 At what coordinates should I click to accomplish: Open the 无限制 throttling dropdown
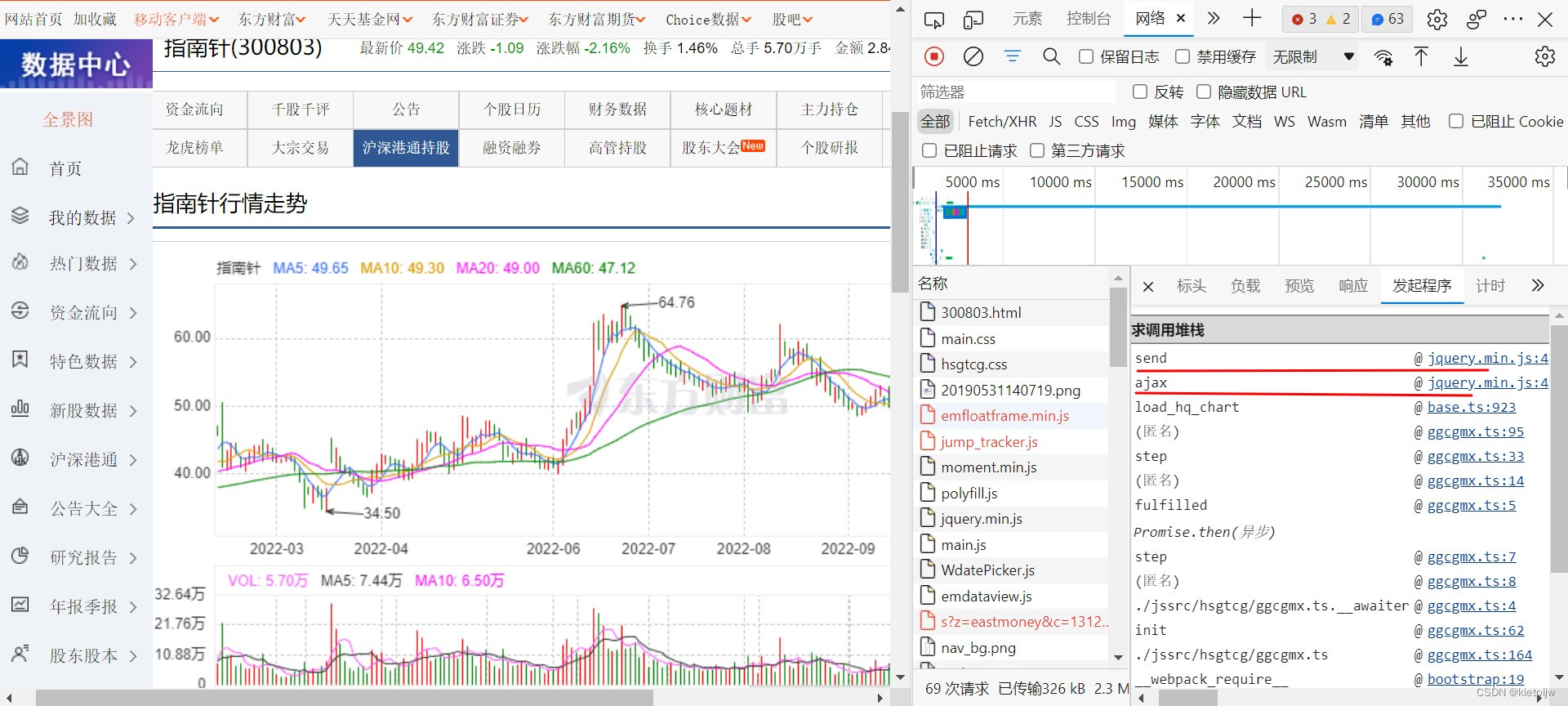click(1313, 56)
